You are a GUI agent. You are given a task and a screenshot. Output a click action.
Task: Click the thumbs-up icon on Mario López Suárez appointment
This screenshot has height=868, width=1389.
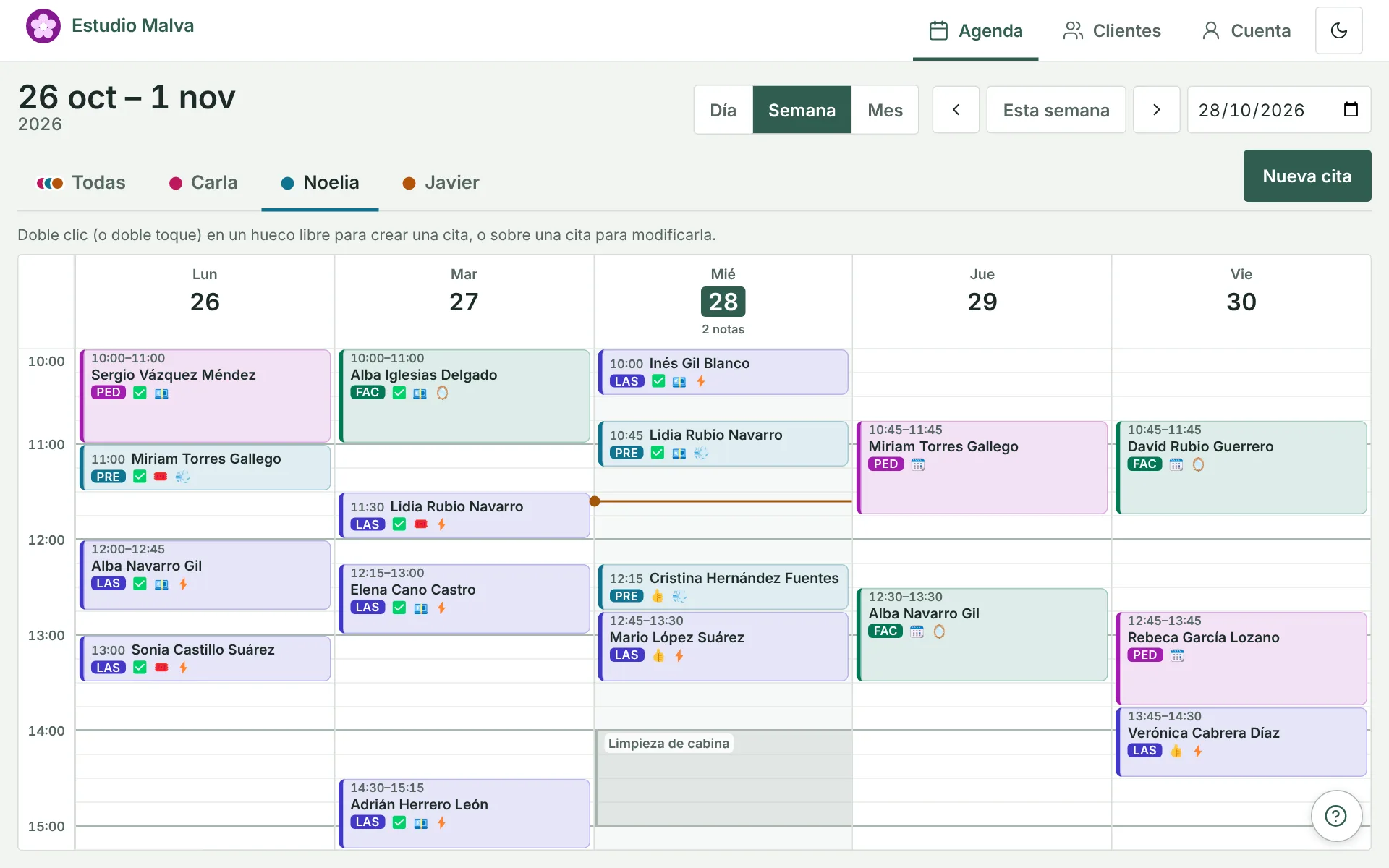tap(658, 655)
